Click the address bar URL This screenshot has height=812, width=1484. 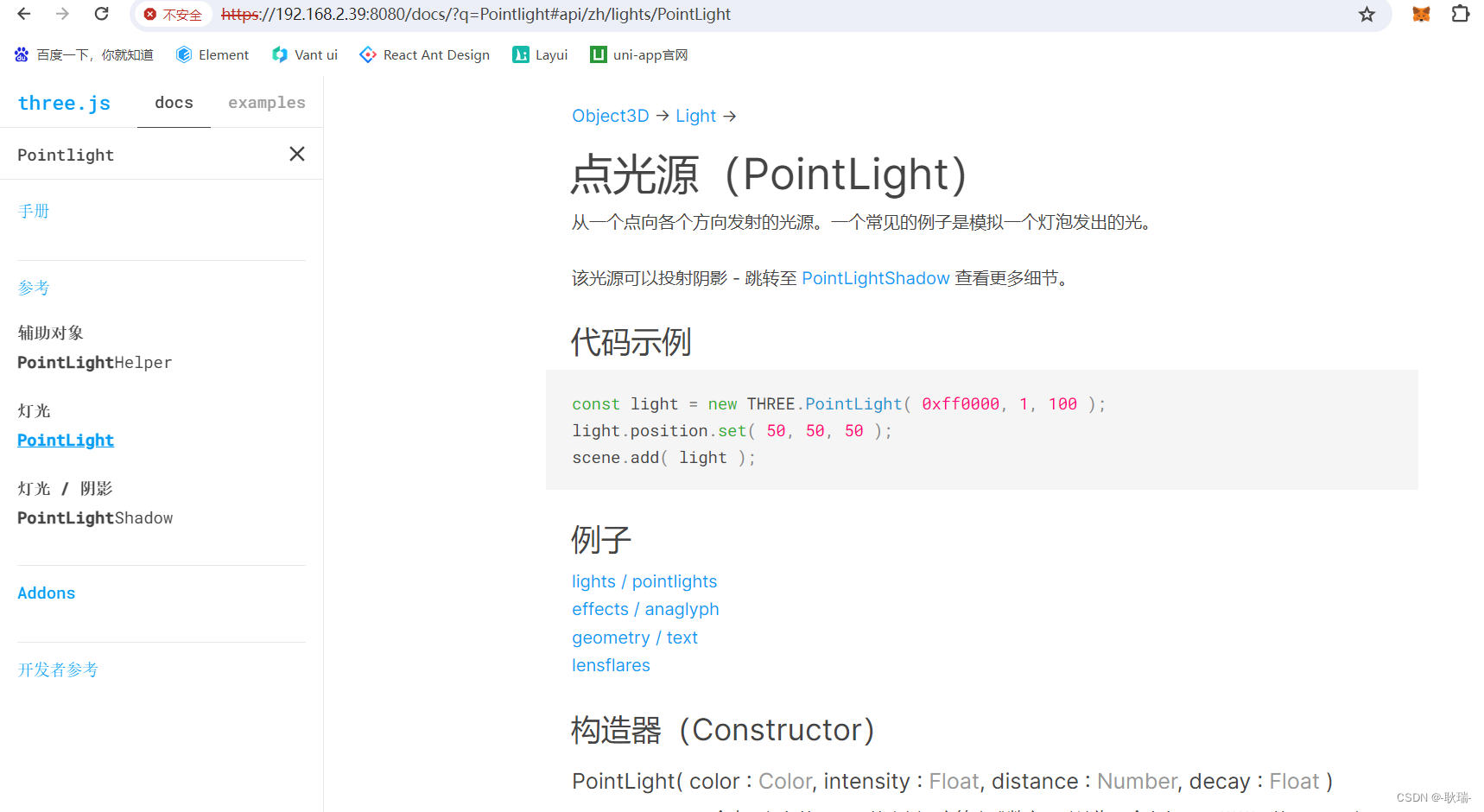click(476, 15)
